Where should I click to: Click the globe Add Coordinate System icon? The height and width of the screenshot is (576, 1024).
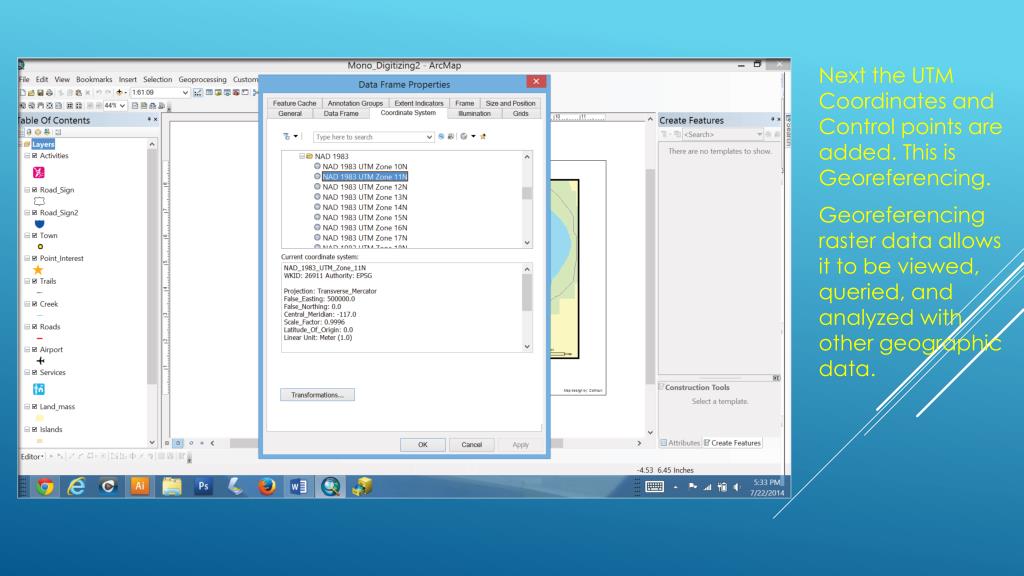(x=464, y=136)
